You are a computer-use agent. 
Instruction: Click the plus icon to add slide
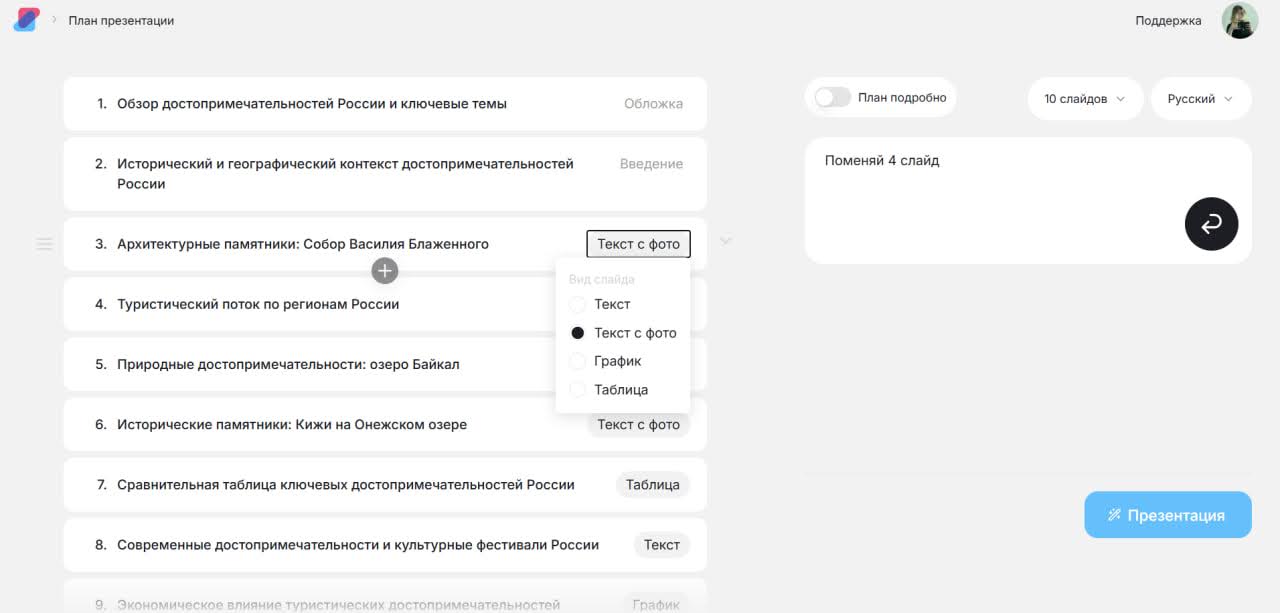pyautogui.click(x=385, y=270)
